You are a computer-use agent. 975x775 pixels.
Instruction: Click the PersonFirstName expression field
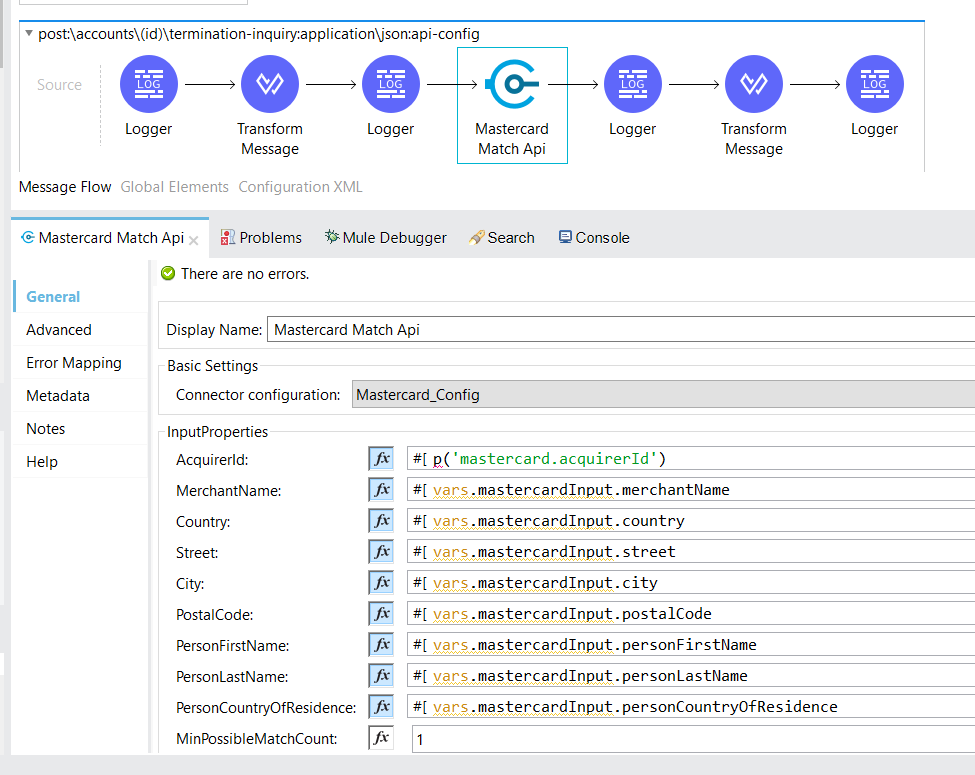(690, 645)
